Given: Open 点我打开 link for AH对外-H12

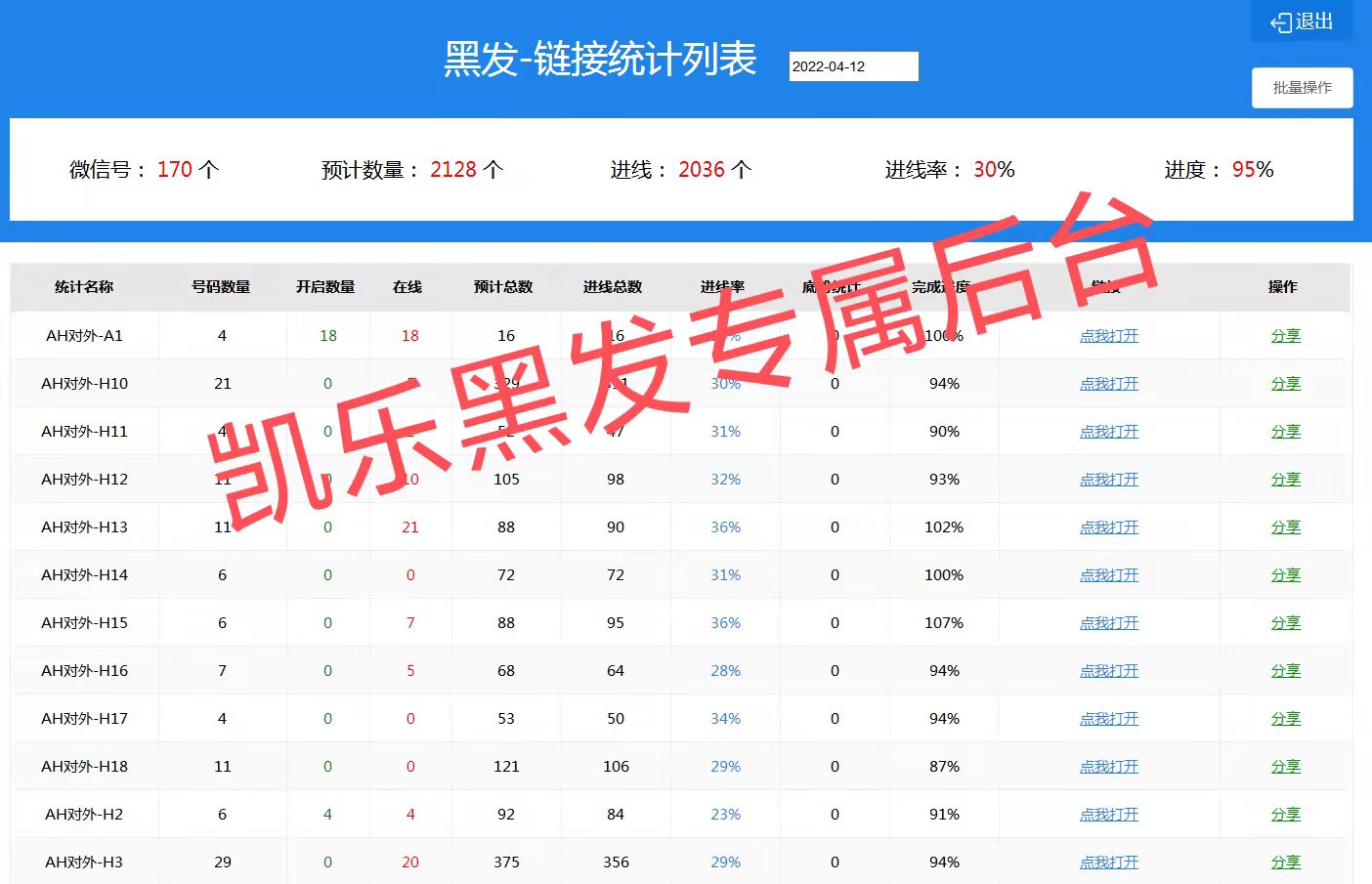Looking at the screenshot, I should 1109,480.
